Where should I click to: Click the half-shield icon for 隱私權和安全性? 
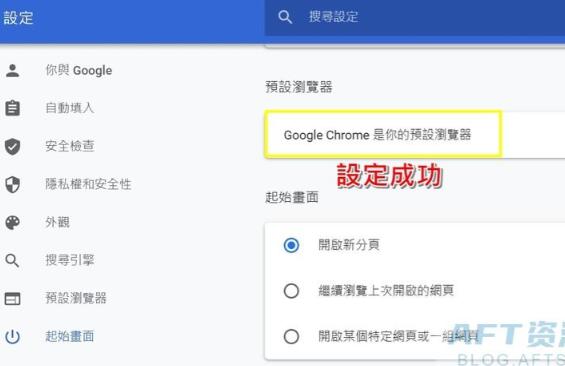(13, 184)
